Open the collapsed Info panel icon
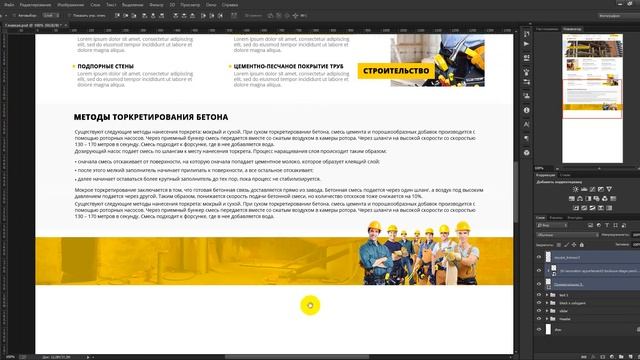Image resolution: width=640 pixels, height=360 pixels. tap(527, 110)
